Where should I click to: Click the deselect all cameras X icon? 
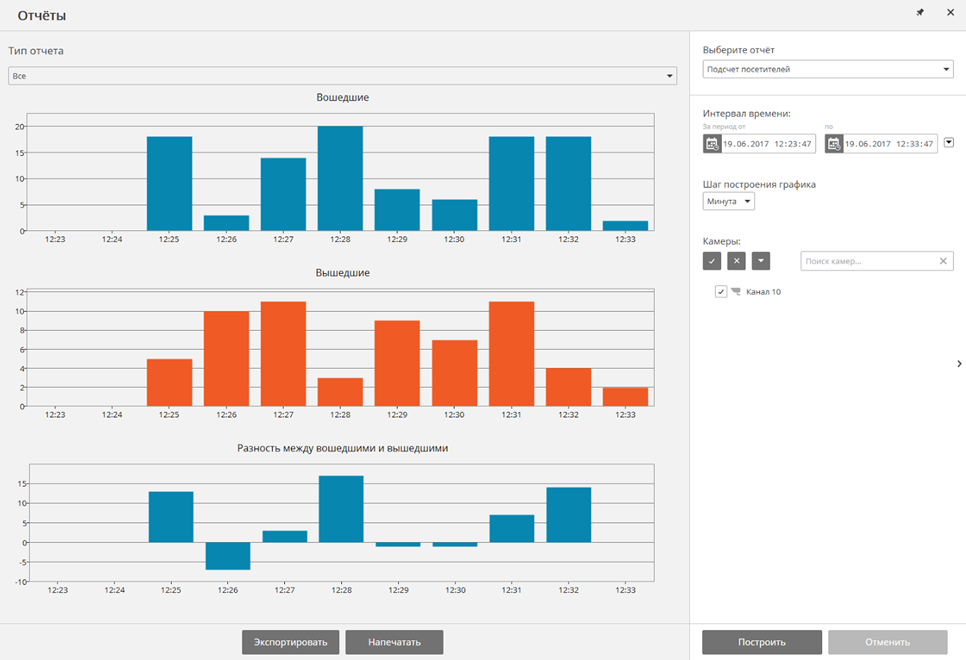coord(737,261)
